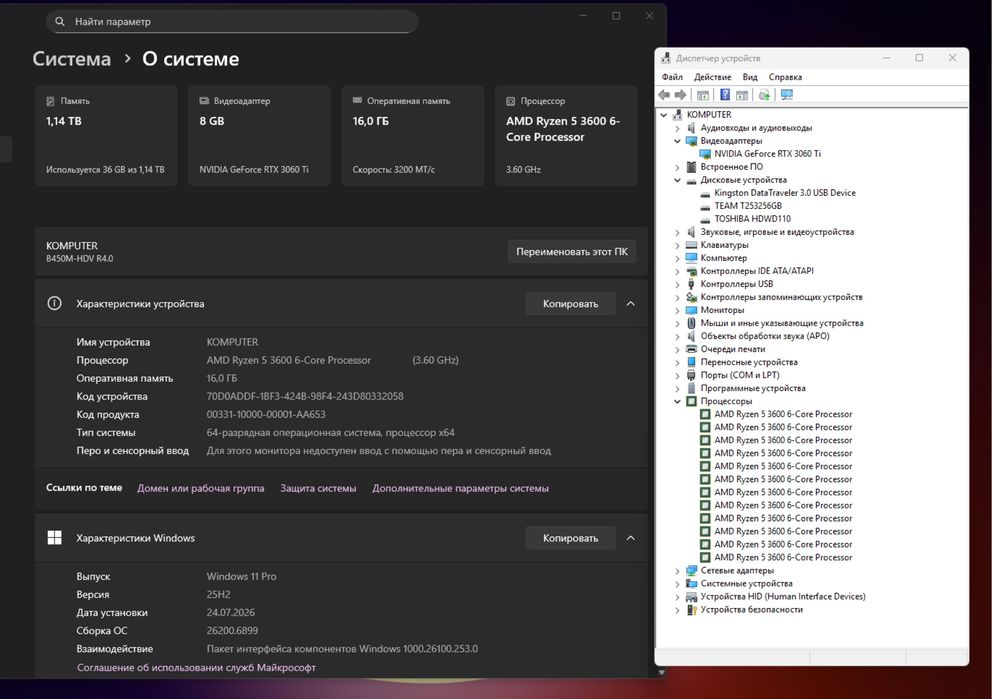Screen dimensions: 992x699
Task: Collapse the Характеристики Windows section chevron
Action: [631, 538]
